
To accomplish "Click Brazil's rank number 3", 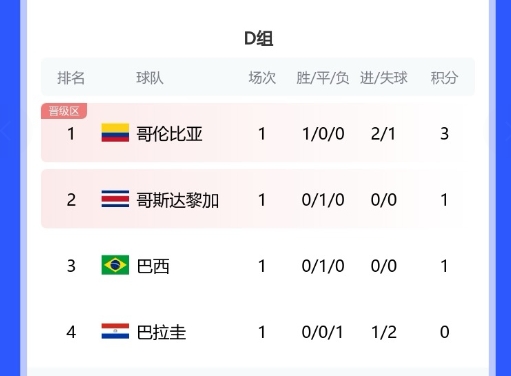I will coord(71,266).
